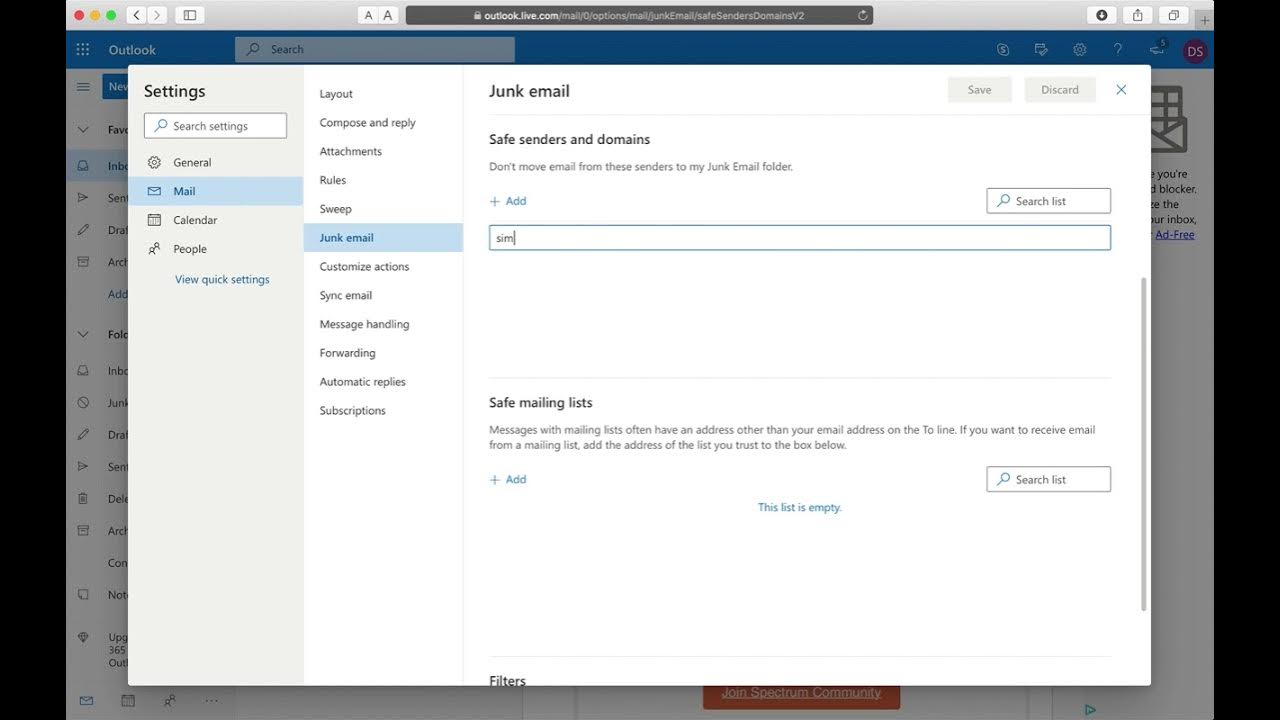Open the DS account avatar menu
The width and height of the screenshot is (1280, 720).
(x=1195, y=51)
